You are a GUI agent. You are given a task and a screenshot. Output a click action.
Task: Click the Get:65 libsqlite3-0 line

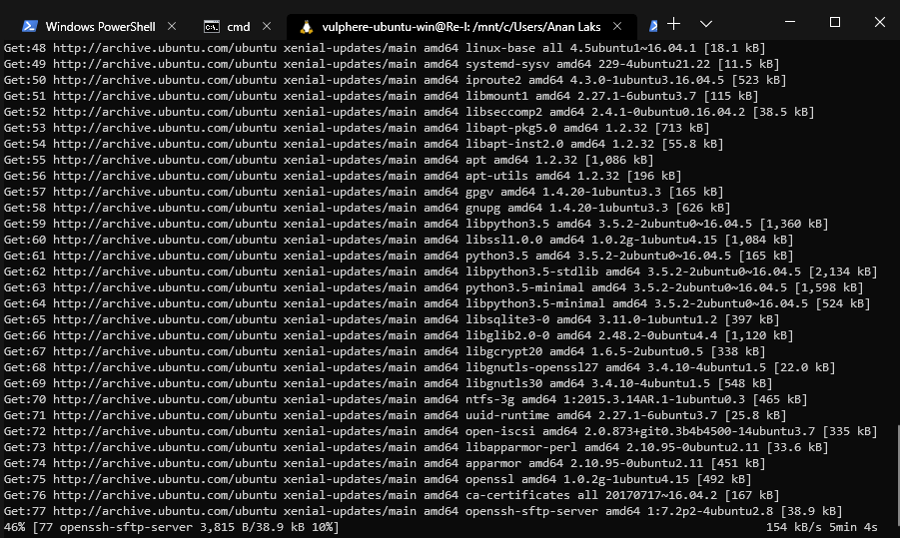391,320
